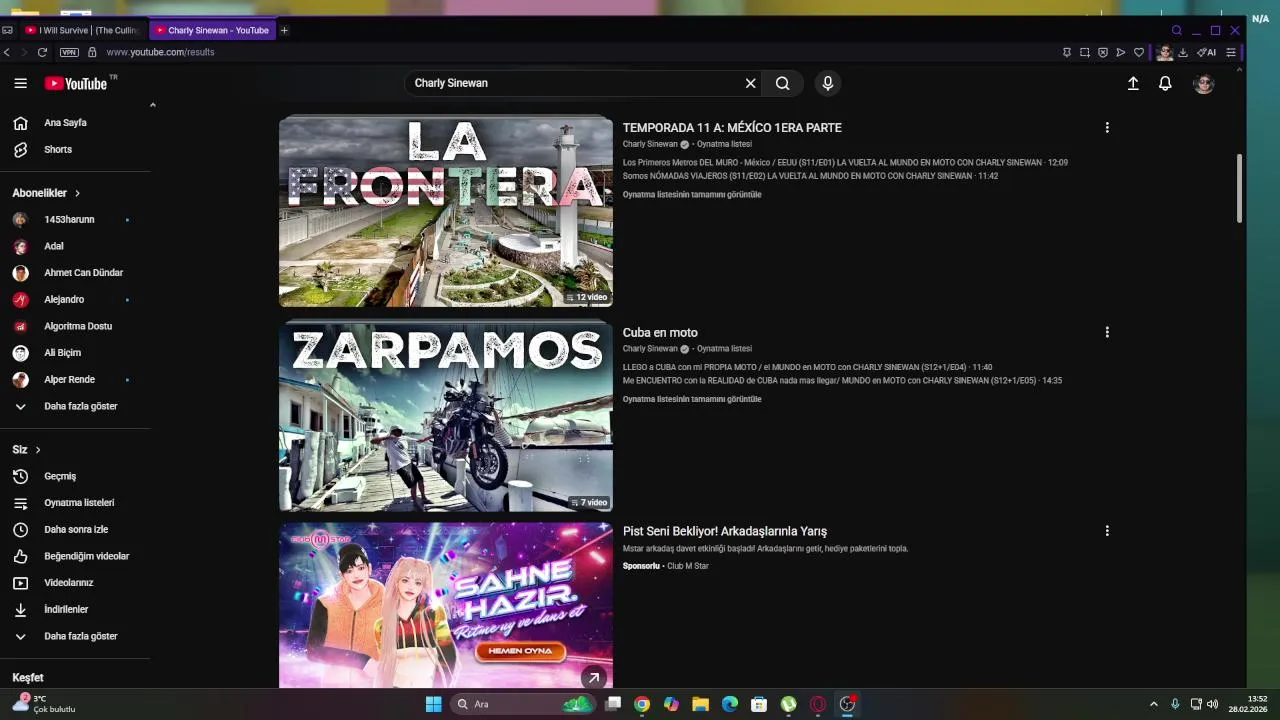The image size is (1280, 720).
Task: Select the 'Charly Sinewan - YouTube' tab
Action: (212, 30)
